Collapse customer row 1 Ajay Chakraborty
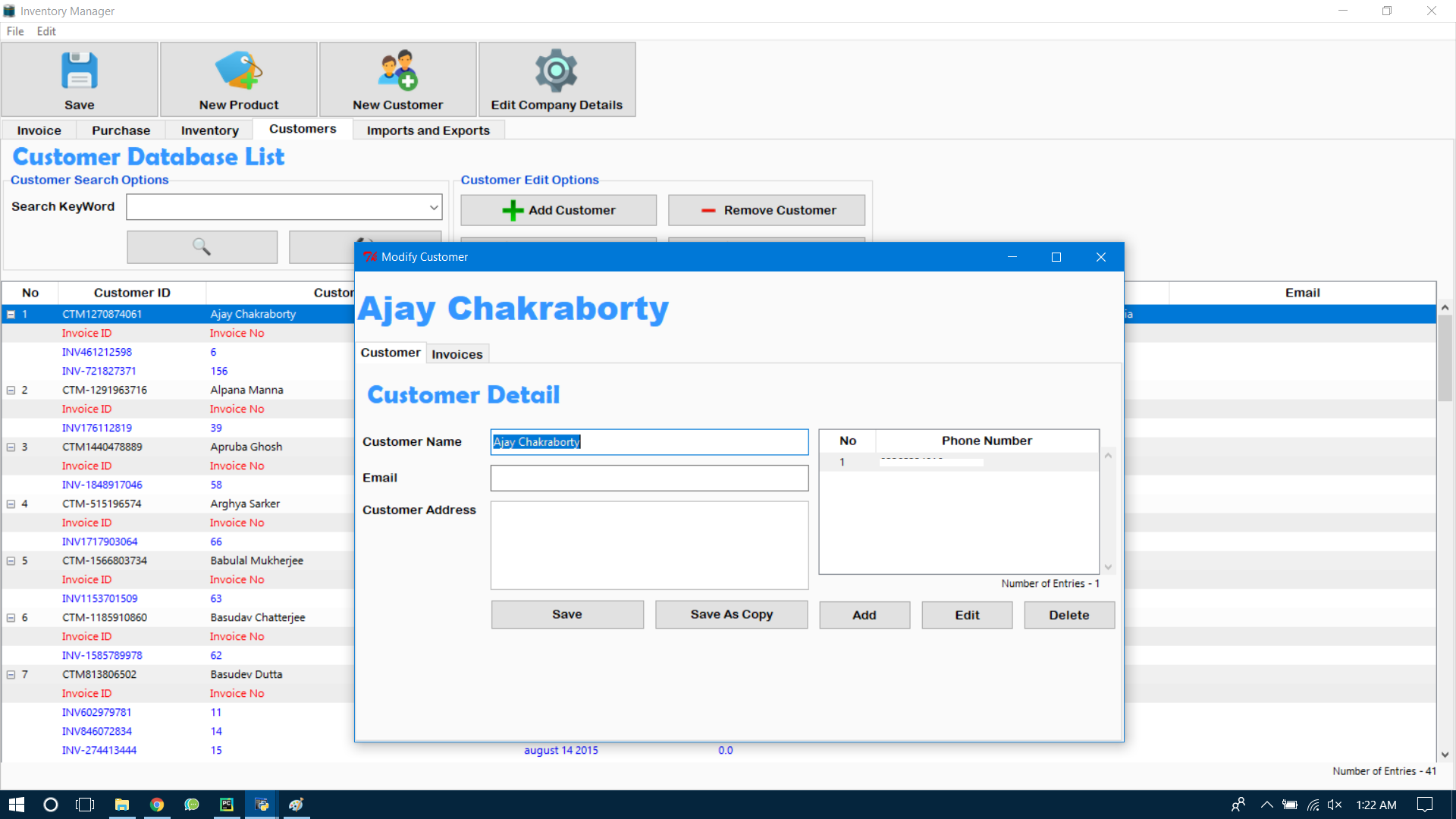Image resolution: width=1456 pixels, height=819 pixels. (x=11, y=314)
